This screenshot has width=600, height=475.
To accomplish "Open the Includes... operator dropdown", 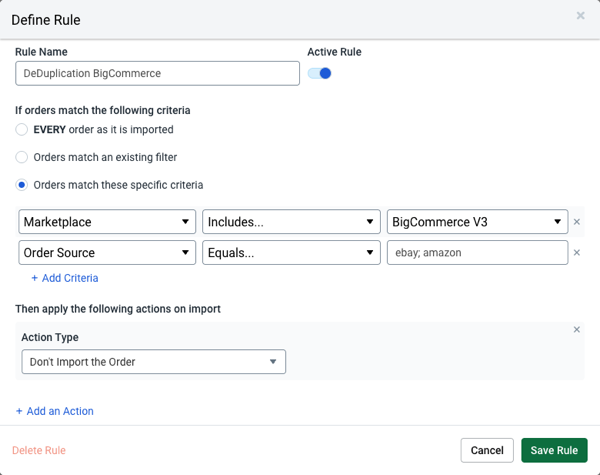I will (291, 222).
